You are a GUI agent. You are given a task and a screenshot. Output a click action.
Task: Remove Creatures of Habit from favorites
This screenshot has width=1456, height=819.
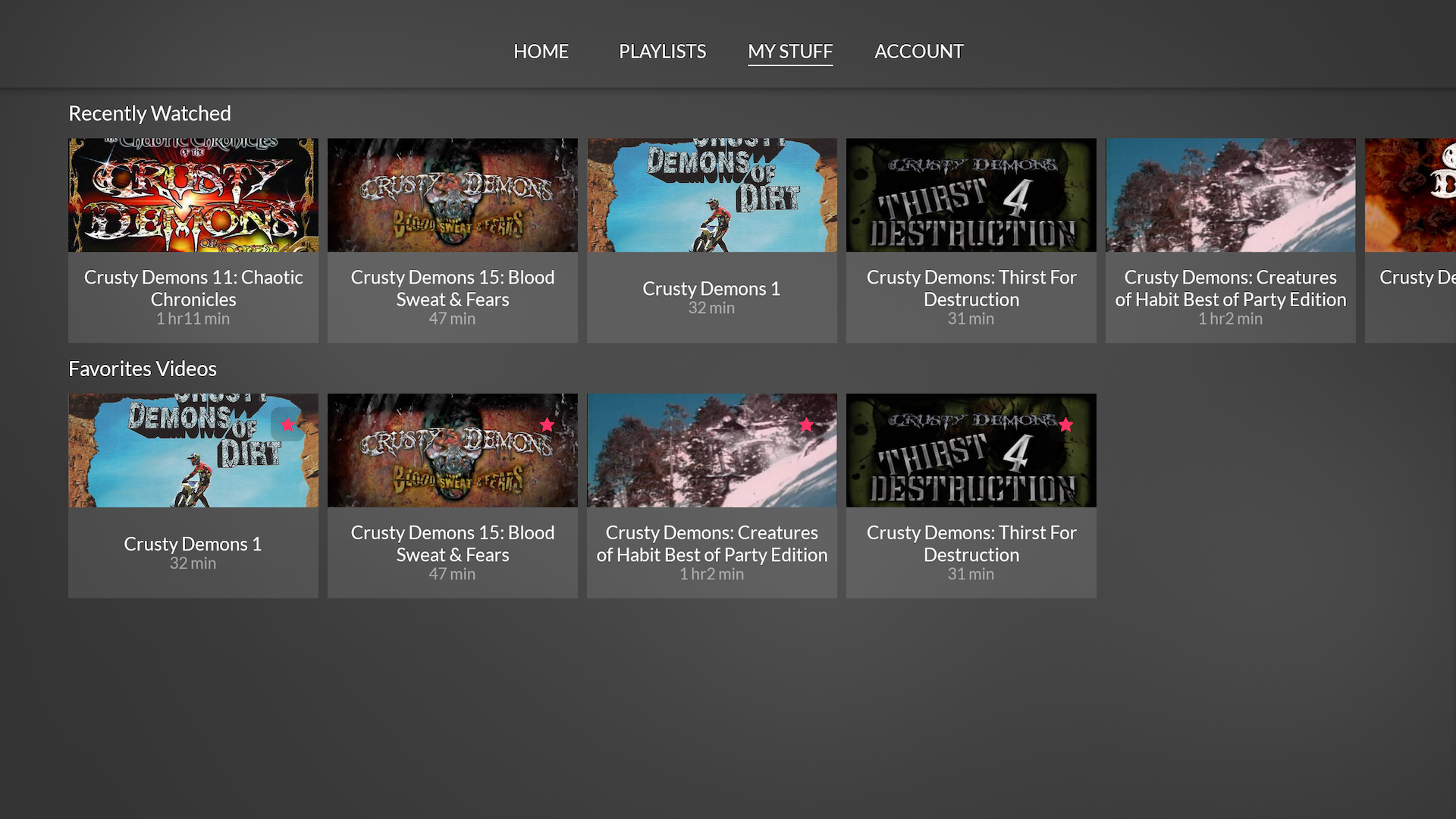click(805, 425)
